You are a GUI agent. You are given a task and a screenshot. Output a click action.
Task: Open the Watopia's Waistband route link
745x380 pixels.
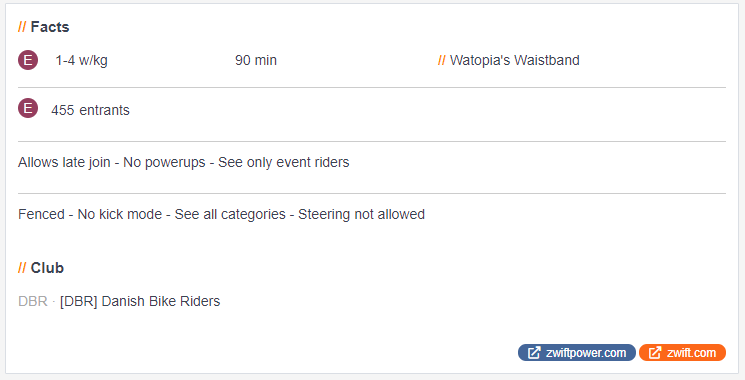pos(515,60)
